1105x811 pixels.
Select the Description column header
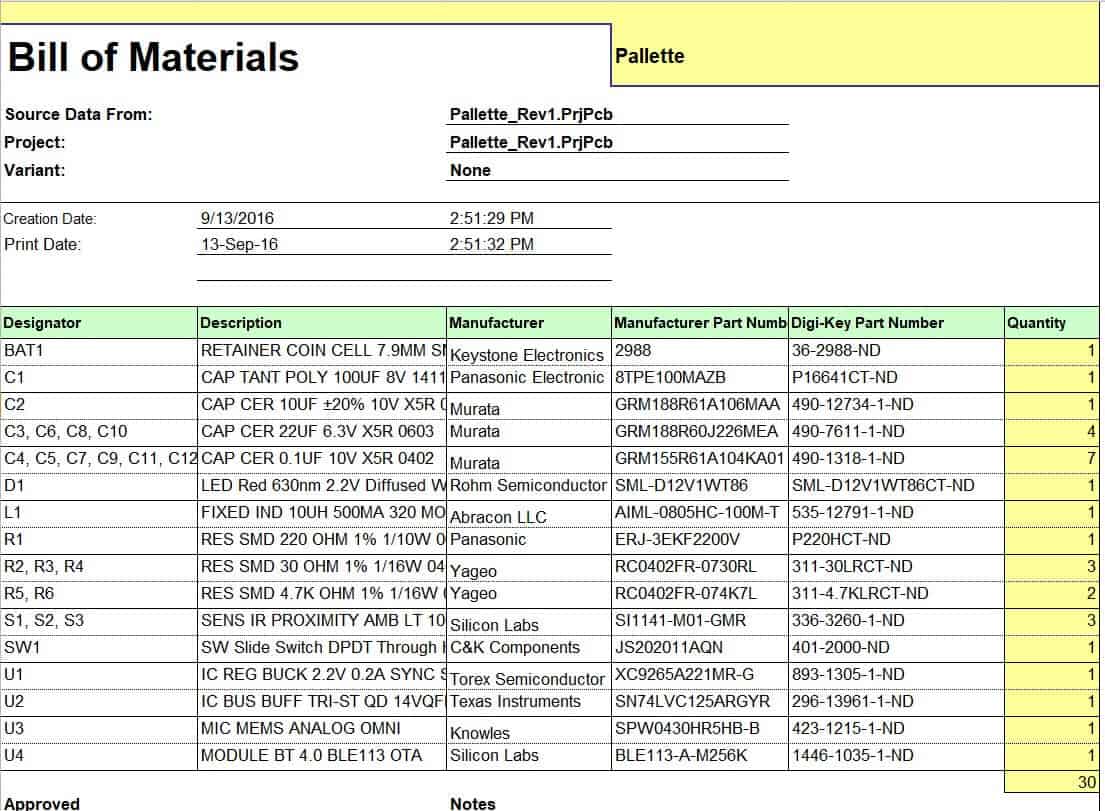coord(321,323)
